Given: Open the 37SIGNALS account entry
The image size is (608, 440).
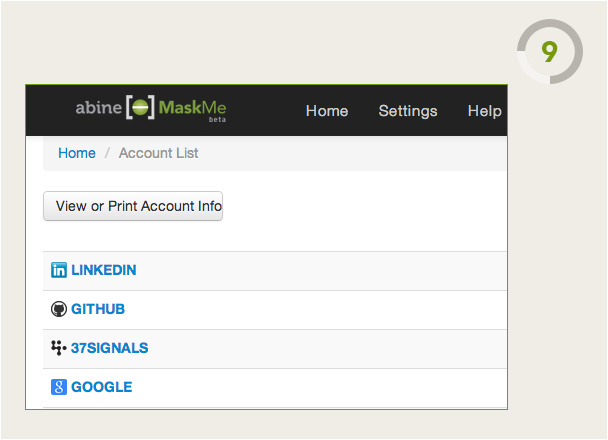Looking at the screenshot, I should click(109, 348).
